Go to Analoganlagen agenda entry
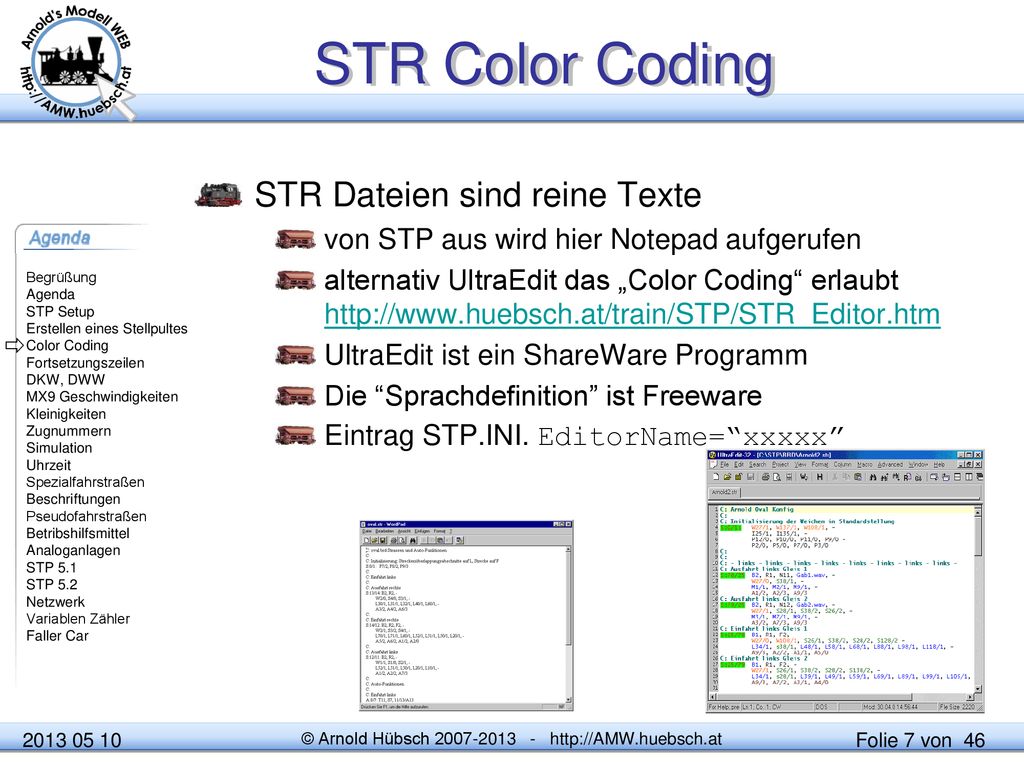Screen dimensions: 1024x768 point(73,550)
